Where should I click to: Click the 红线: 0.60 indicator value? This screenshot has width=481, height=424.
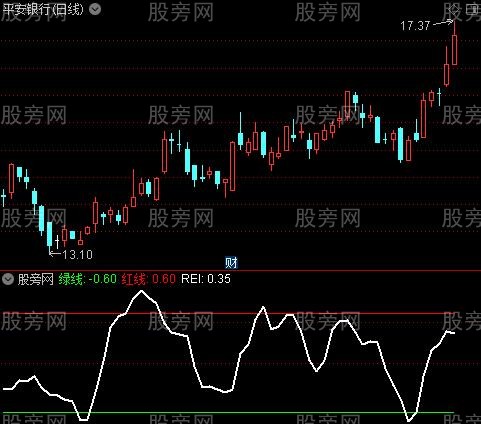pos(149,279)
